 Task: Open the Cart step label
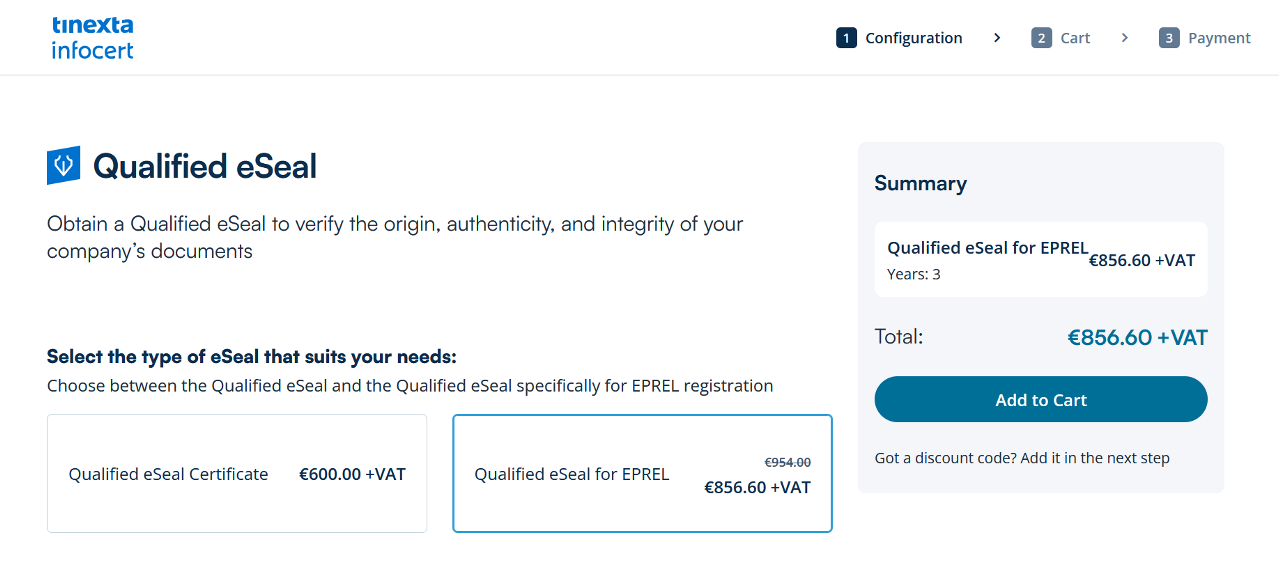1075,38
